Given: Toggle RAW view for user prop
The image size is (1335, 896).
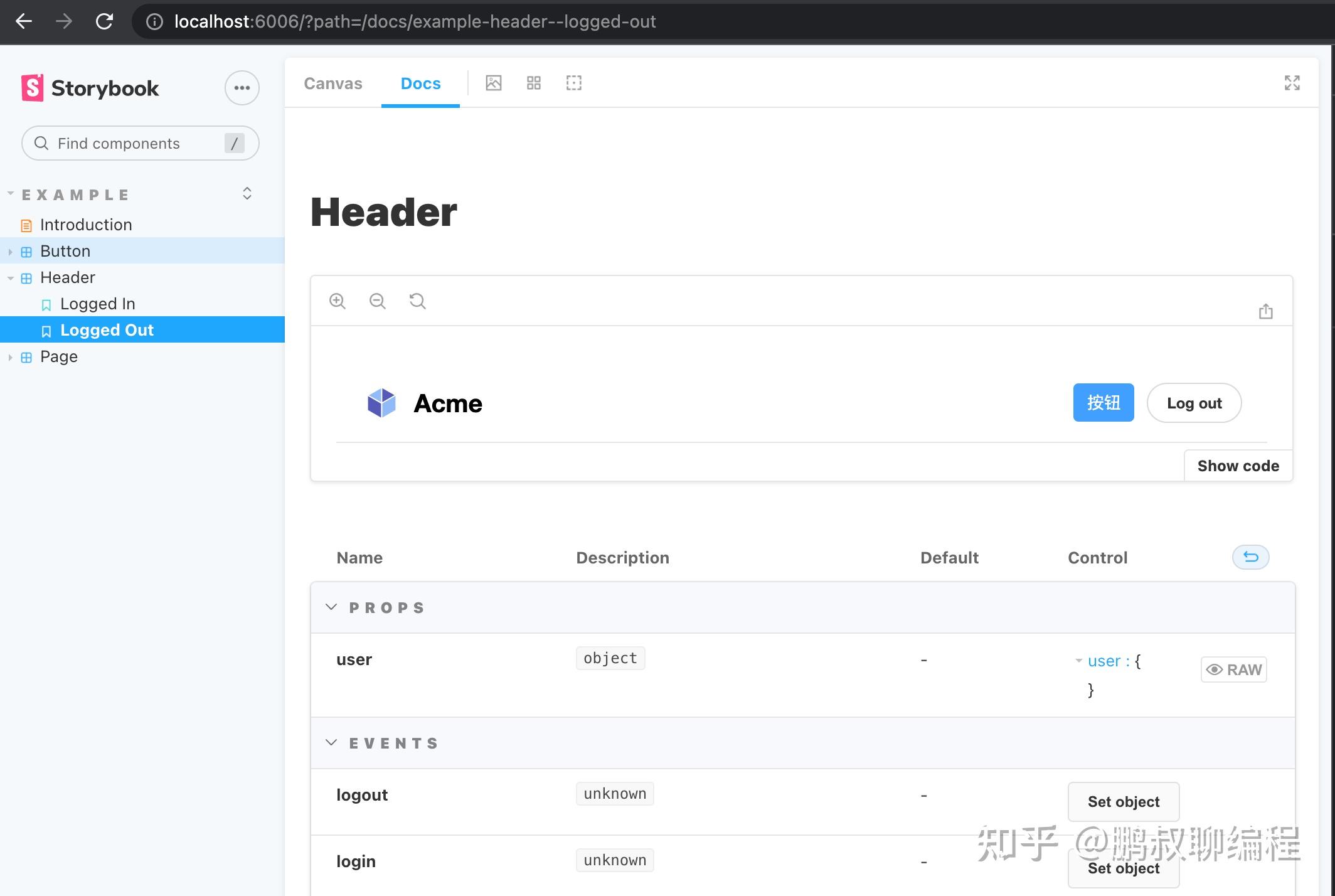Looking at the screenshot, I should (x=1233, y=669).
